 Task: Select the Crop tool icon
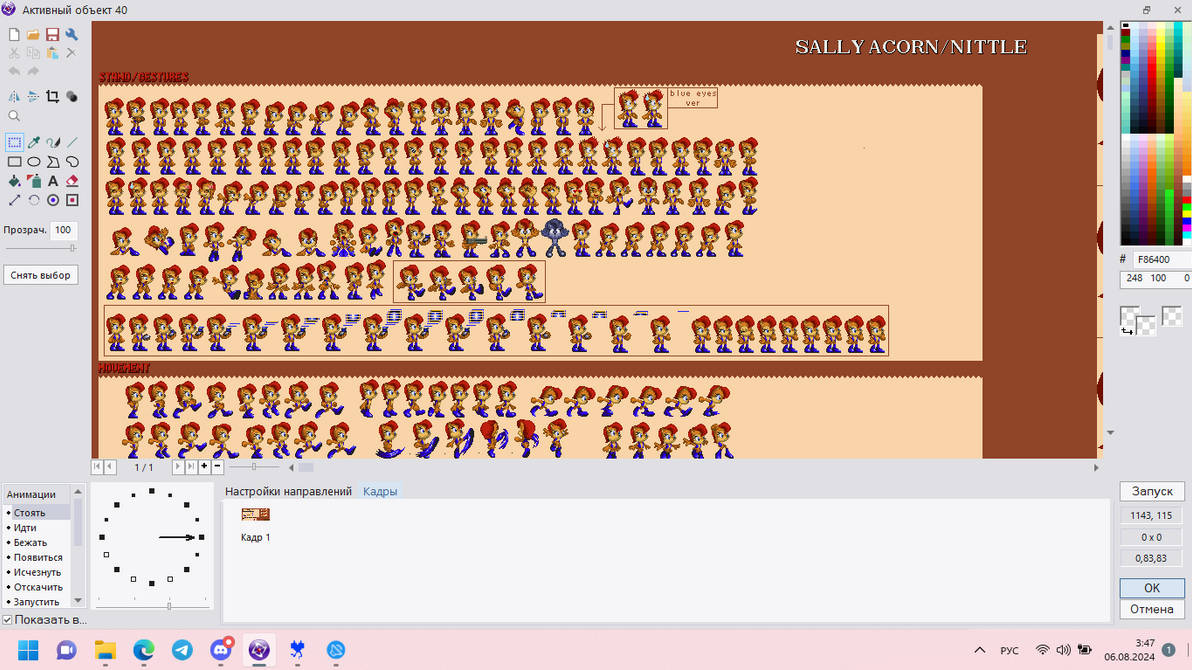tap(52, 97)
